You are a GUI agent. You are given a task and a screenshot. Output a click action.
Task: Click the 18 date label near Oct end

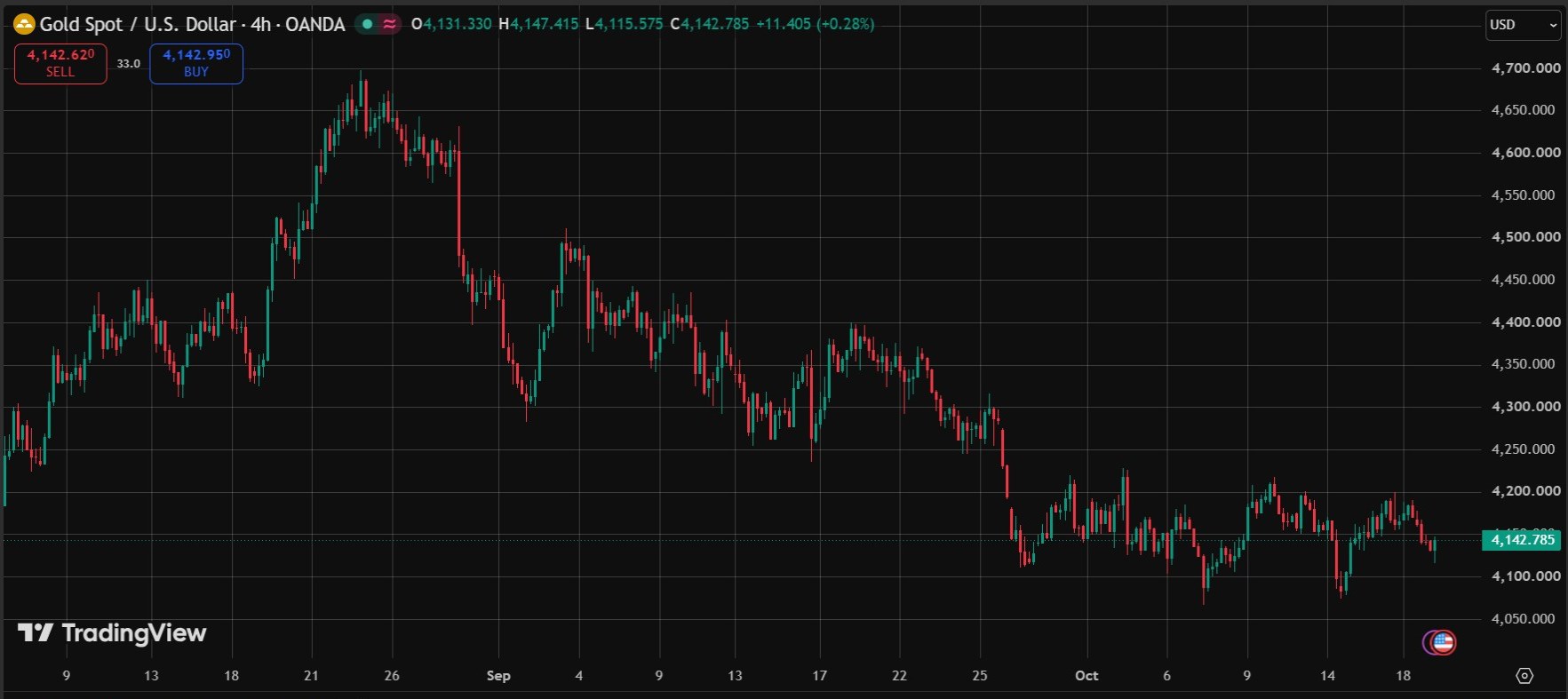[1403, 676]
